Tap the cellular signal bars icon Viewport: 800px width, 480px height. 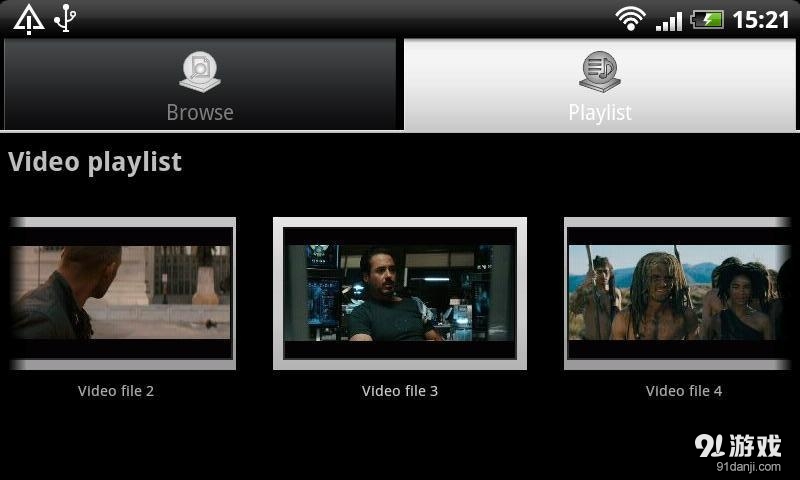click(669, 21)
